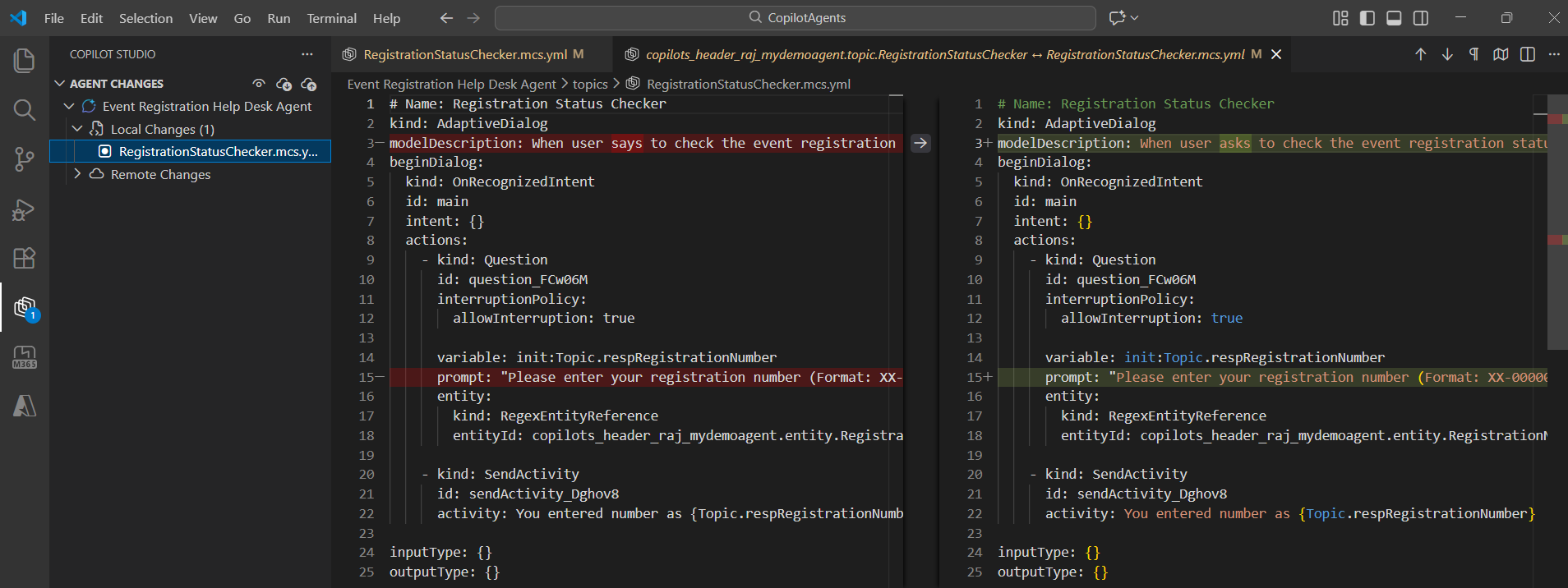
Task: Open the Copilot Studio activity bar icon
Action: tap(25, 308)
